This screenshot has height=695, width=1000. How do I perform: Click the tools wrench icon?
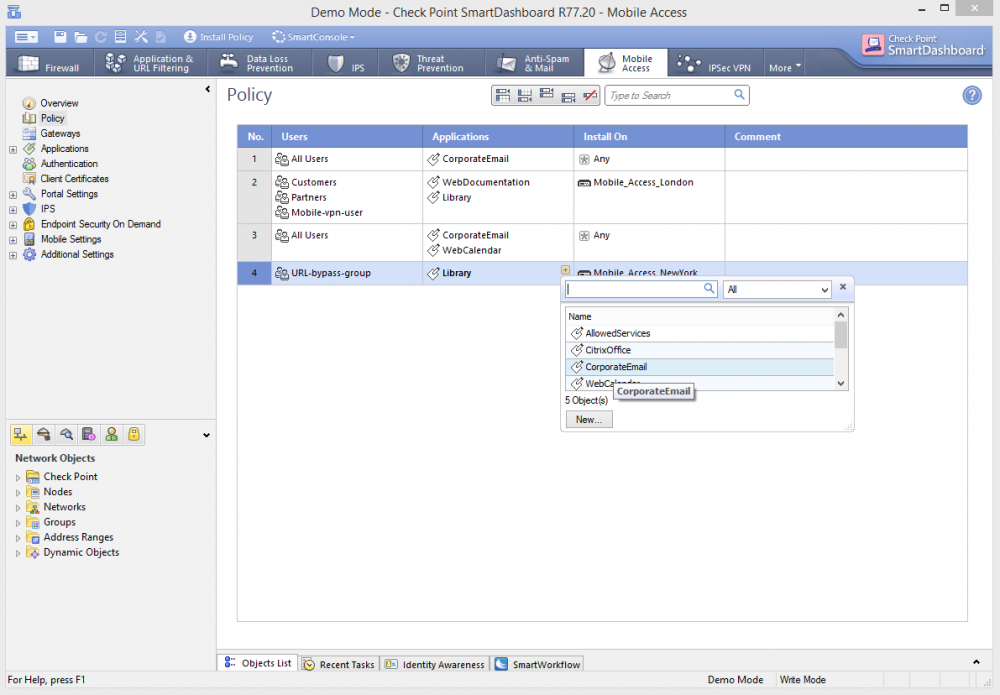[x=141, y=37]
